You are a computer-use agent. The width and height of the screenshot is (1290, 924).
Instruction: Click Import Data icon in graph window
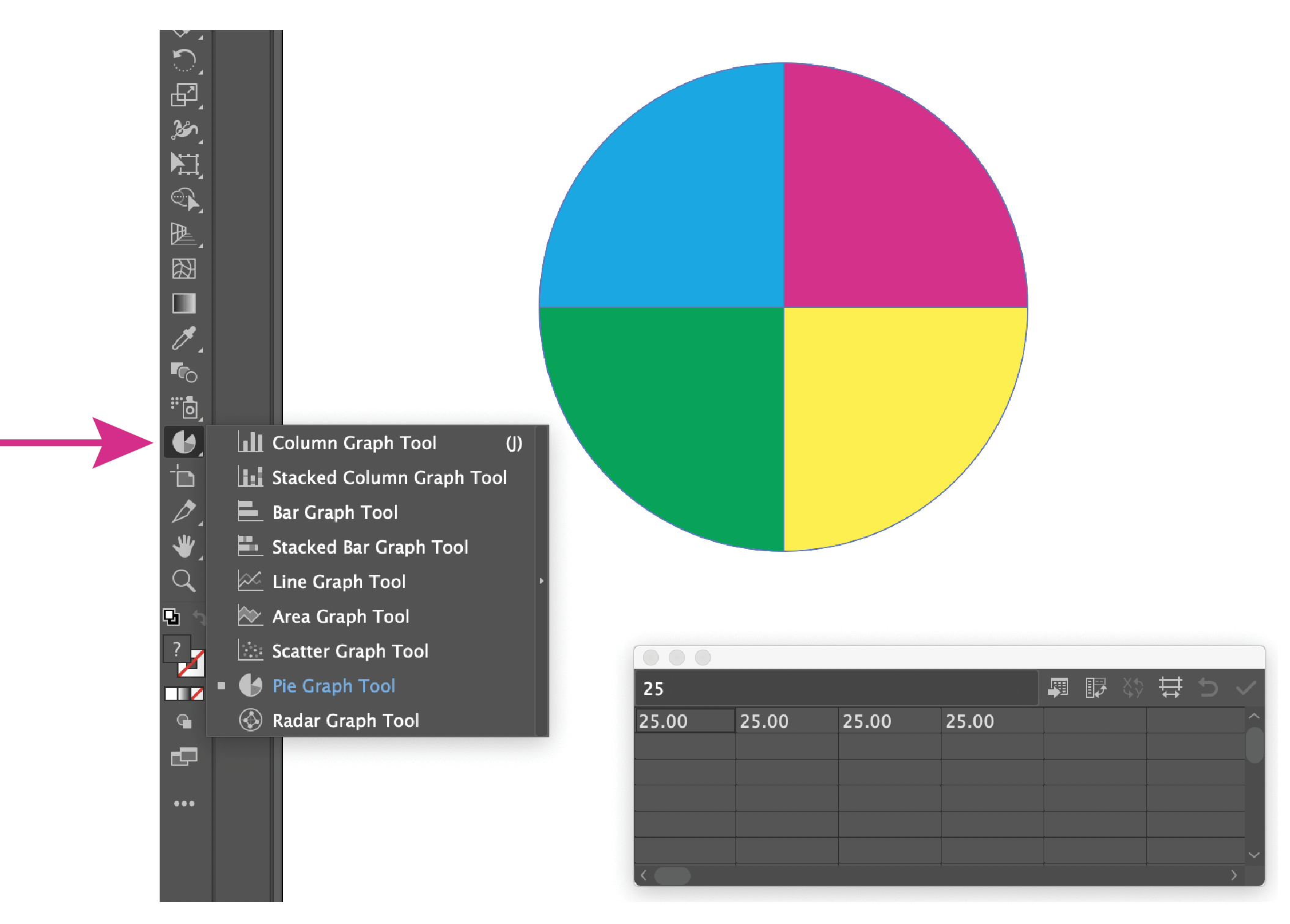1058,688
